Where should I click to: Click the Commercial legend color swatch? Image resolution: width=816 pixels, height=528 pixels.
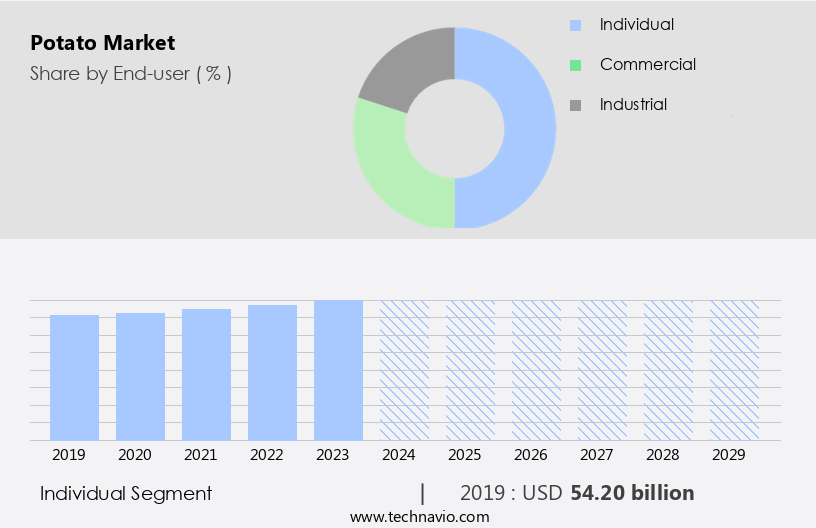(574, 65)
